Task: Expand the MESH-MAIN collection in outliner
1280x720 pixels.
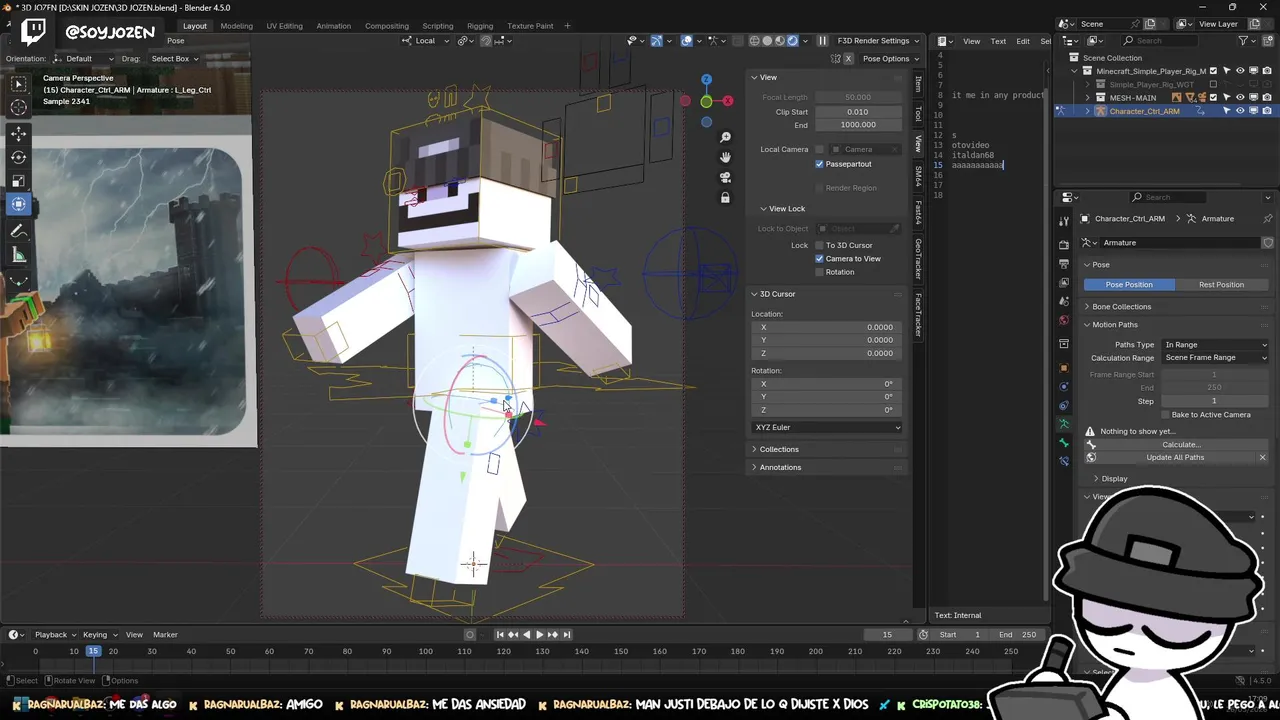Action: 1088,98
